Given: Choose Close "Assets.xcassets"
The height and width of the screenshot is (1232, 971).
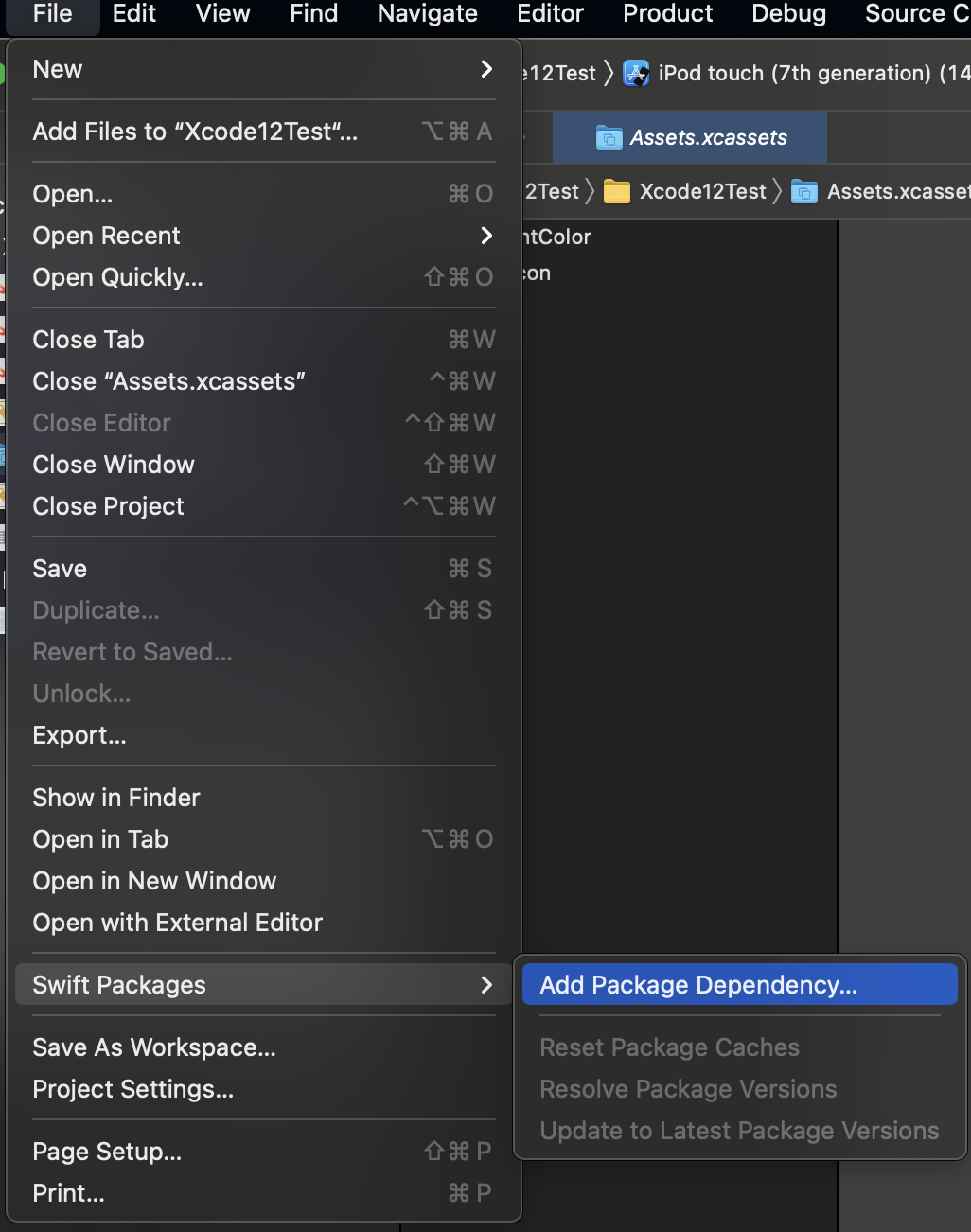Looking at the screenshot, I should pyautogui.click(x=264, y=381).
